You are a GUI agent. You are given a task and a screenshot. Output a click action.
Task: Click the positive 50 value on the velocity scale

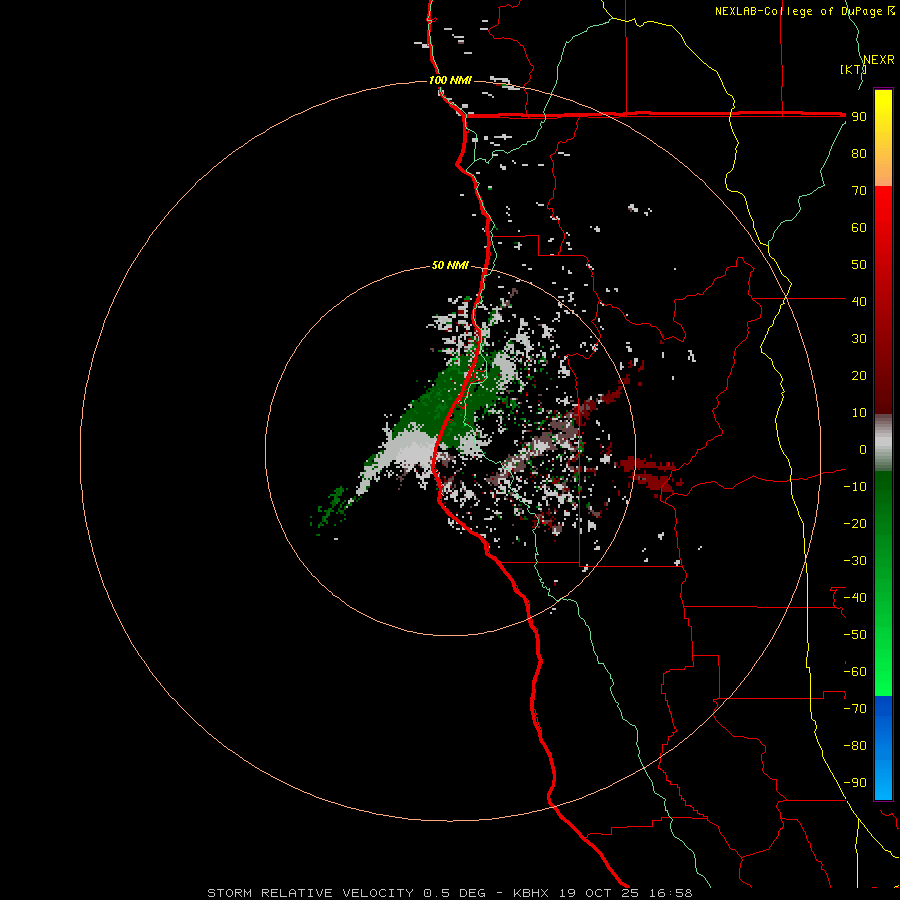click(859, 265)
